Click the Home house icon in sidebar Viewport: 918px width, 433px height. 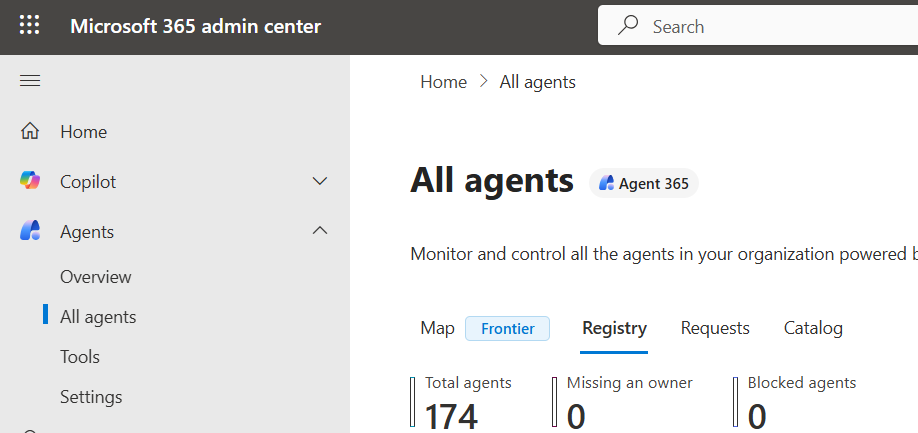(x=30, y=132)
